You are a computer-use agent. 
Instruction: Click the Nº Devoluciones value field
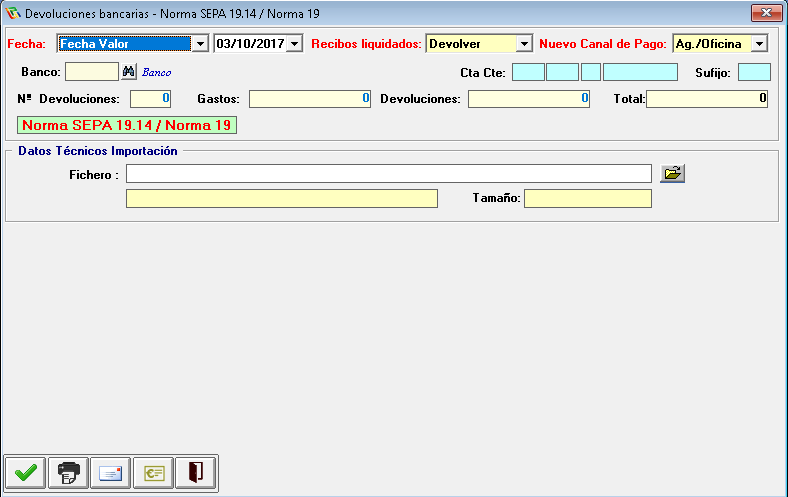(150, 98)
